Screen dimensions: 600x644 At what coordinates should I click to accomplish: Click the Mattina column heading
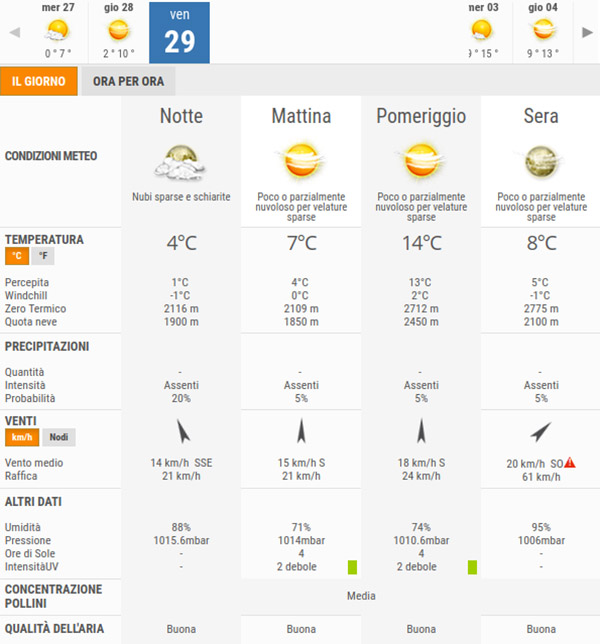click(x=301, y=116)
